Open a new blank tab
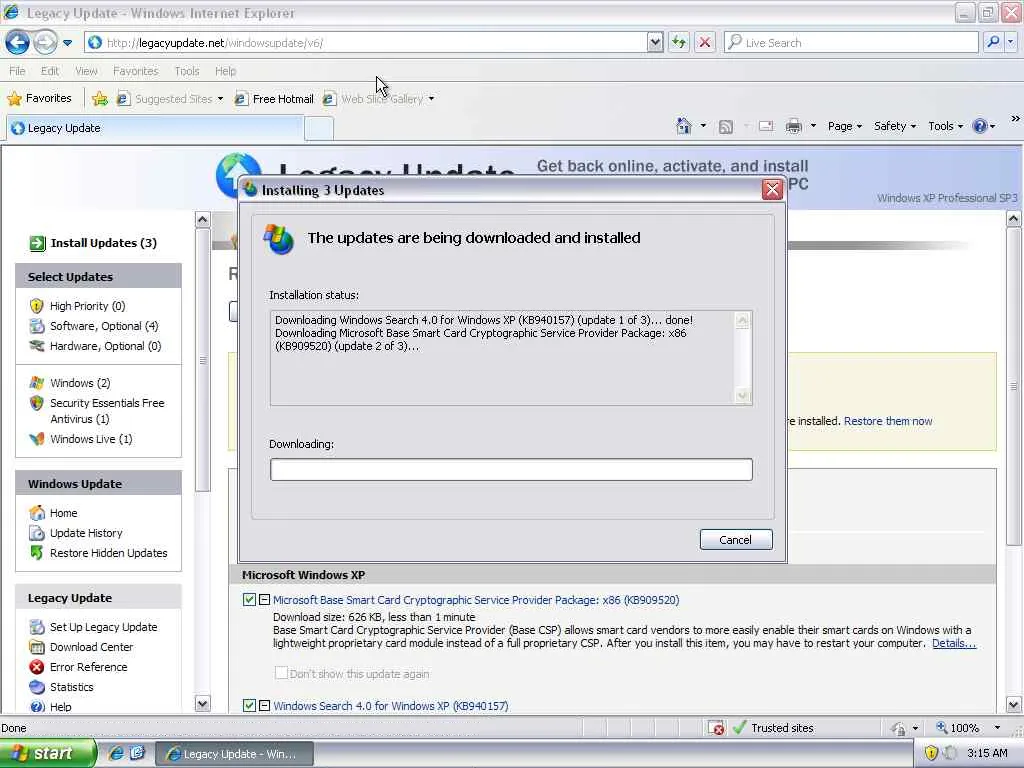The width and height of the screenshot is (1024, 768). [x=319, y=128]
